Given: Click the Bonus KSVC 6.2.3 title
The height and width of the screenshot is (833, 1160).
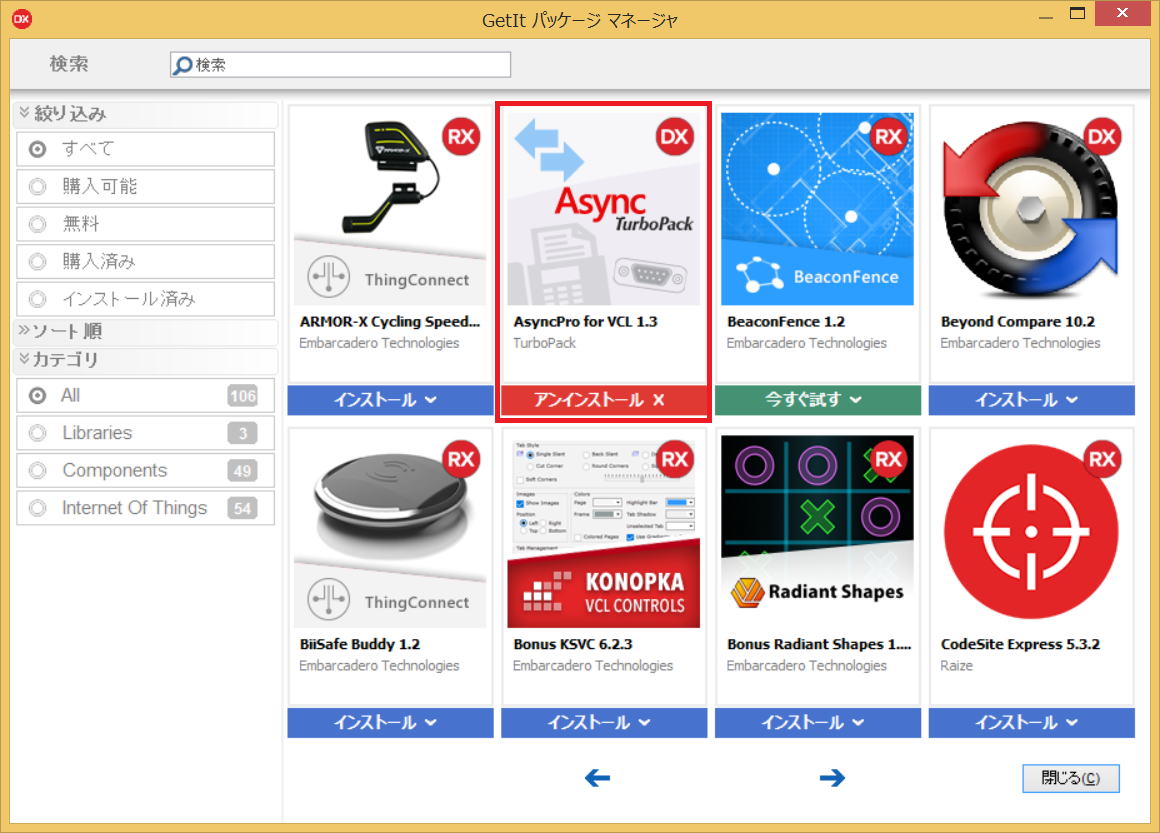Looking at the screenshot, I should pos(573,644).
